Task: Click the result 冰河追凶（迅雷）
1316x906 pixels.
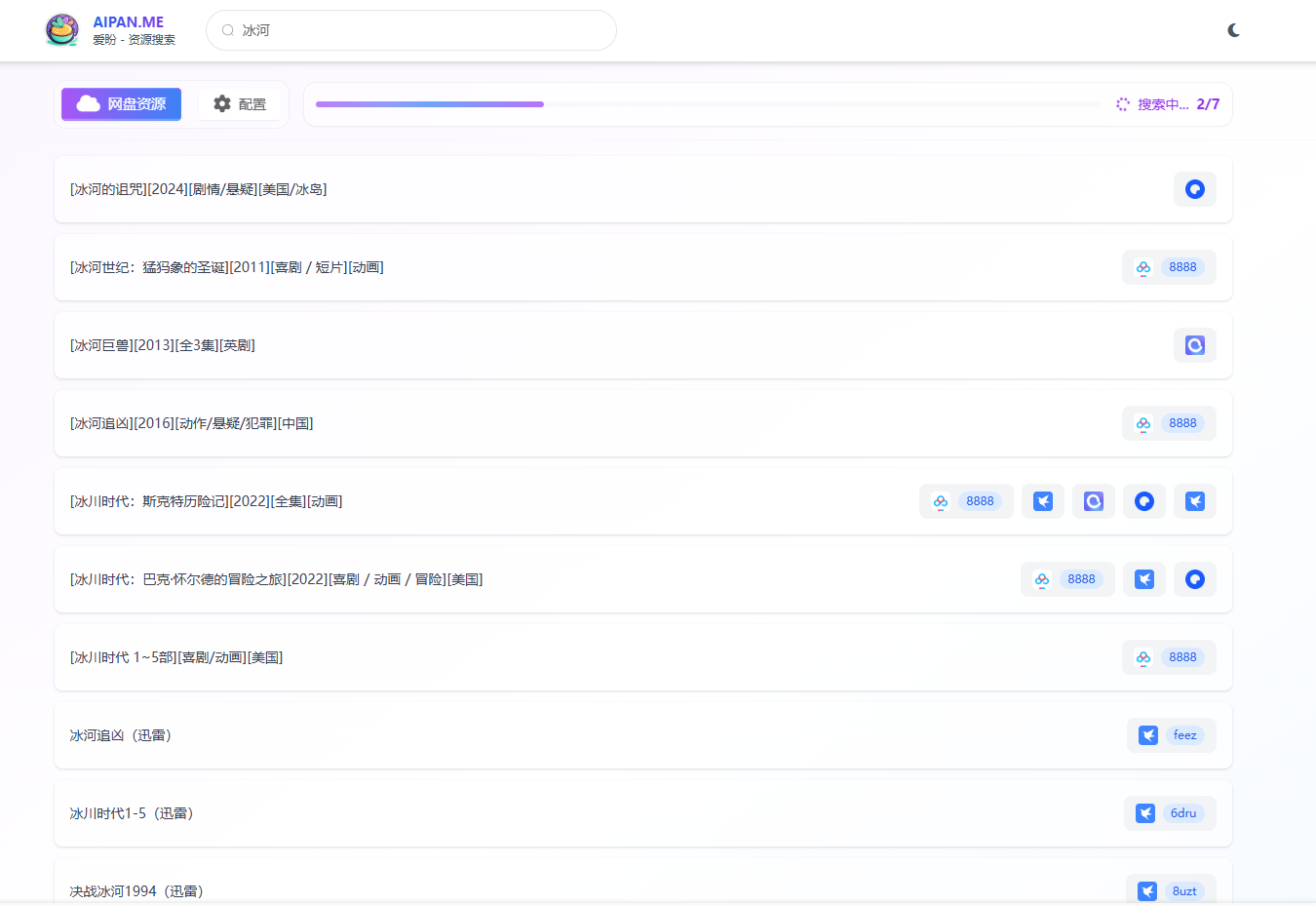Action: (121, 735)
